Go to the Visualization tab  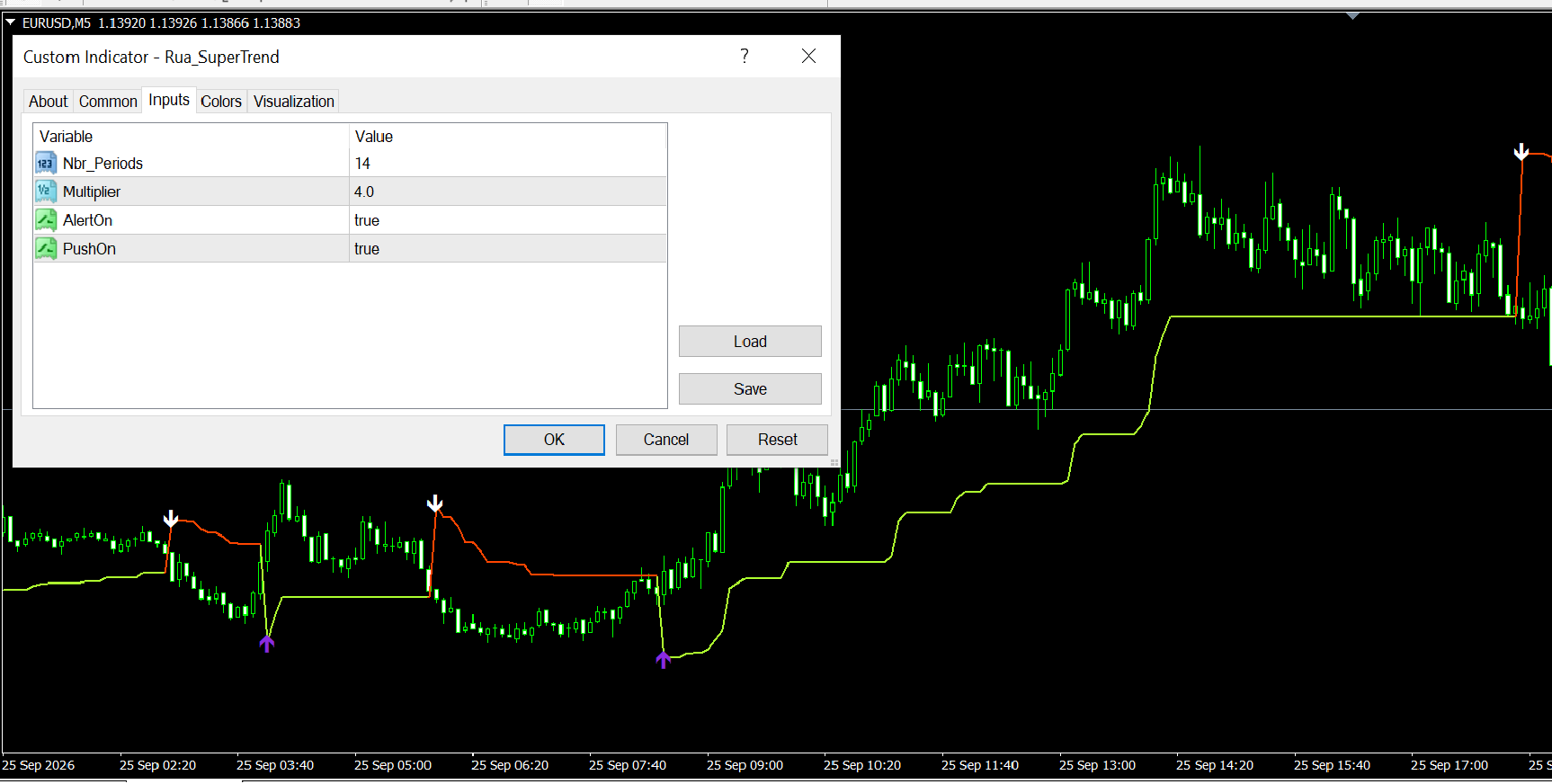[x=294, y=102]
